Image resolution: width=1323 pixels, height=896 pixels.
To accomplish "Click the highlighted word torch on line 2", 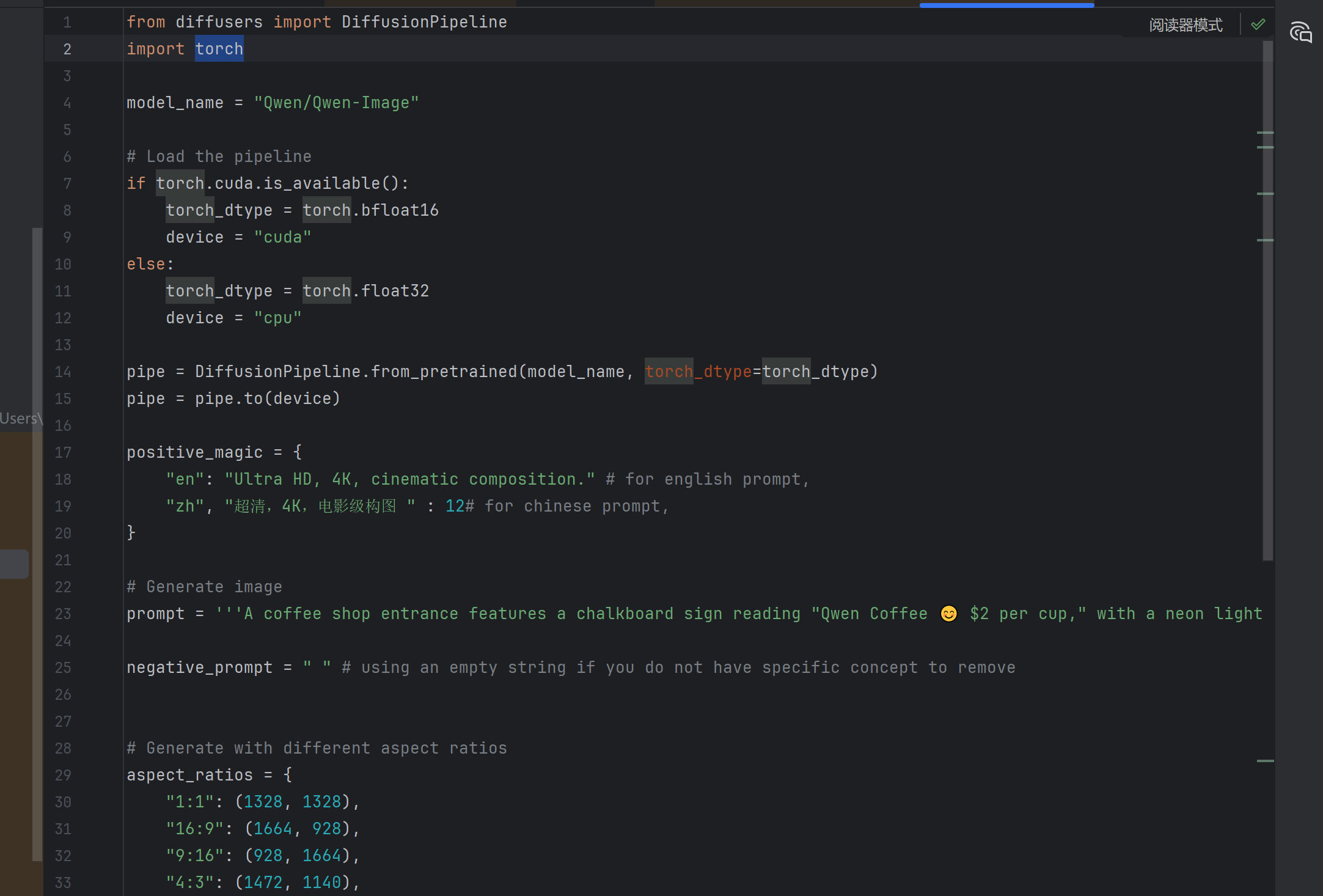I will pyautogui.click(x=219, y=49).
